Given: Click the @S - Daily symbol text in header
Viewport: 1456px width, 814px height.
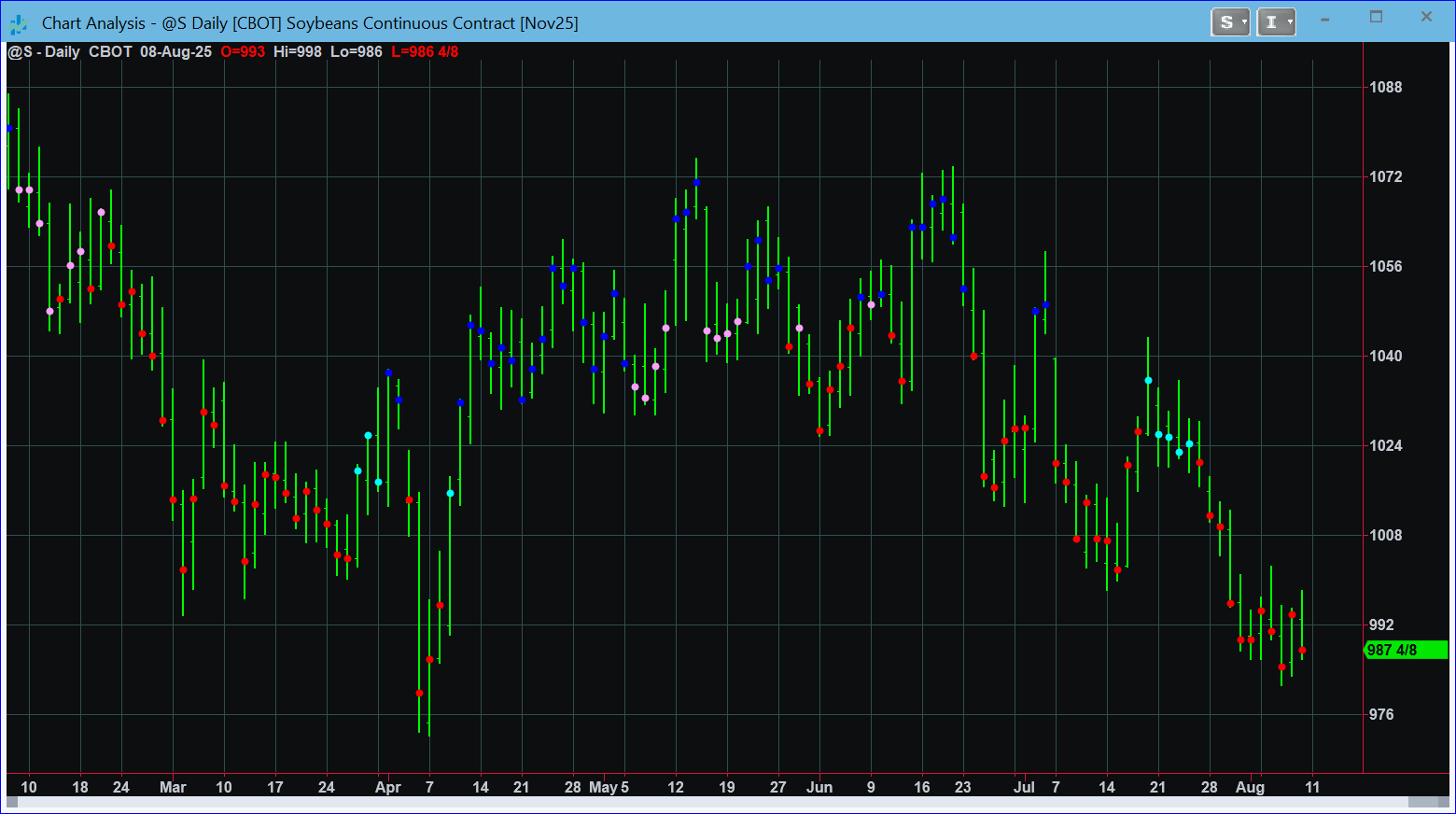Looking at the screenshot, I should click(44, 52).
